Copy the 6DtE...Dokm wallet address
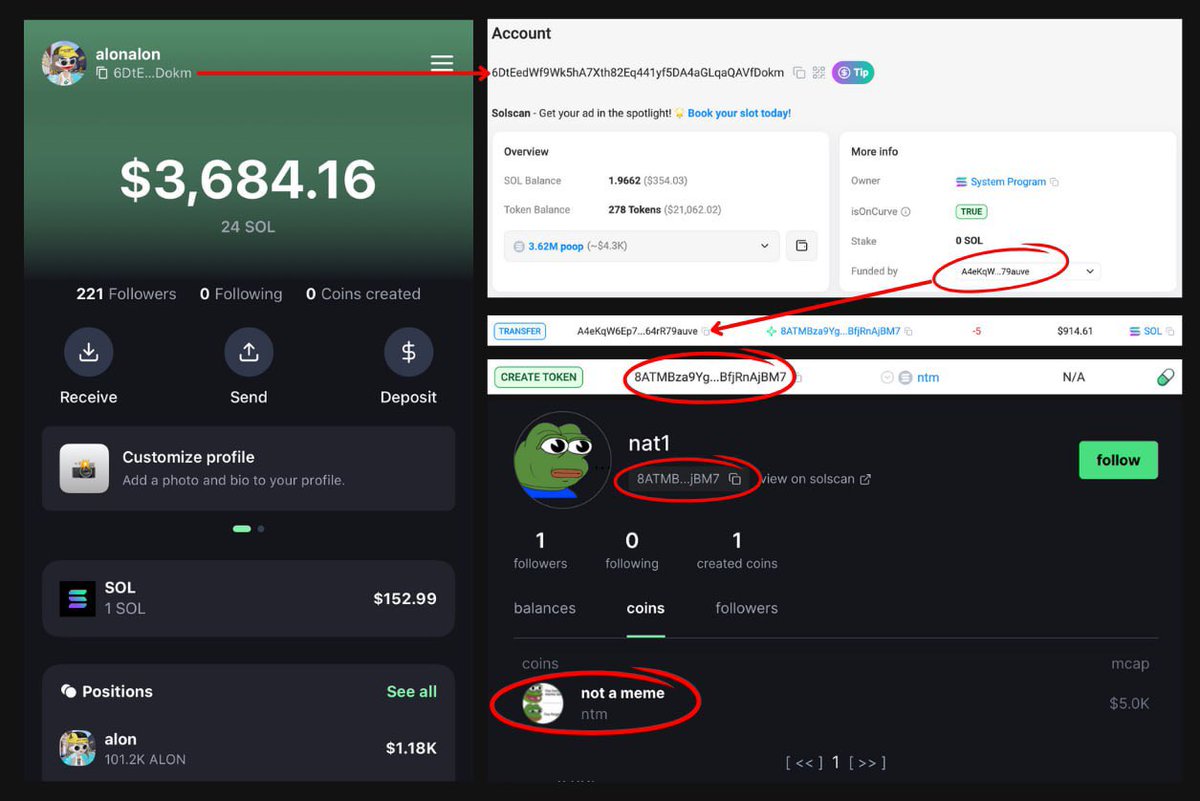Viewport: 1200px width, 801px height. [x=102, y=73]
